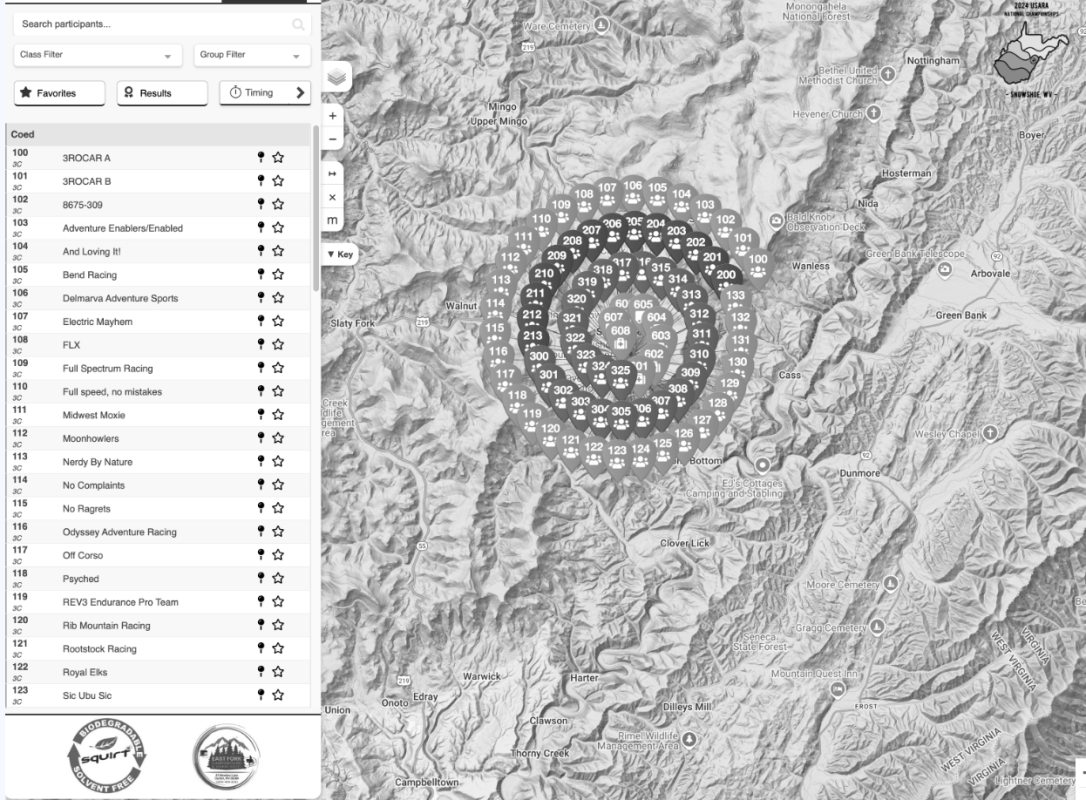Toggle favorite star for Moonhowlers

click(x=278, y=438)
